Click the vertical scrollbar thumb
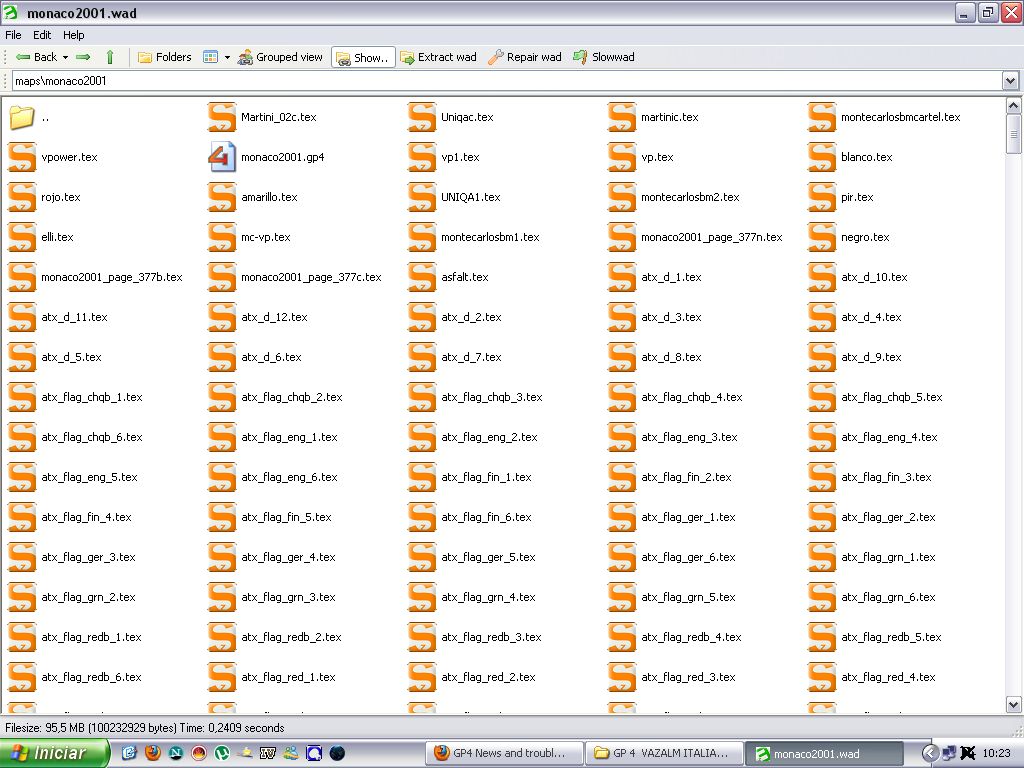Screen dimensions: 1024x768 tap(1014, 135)
